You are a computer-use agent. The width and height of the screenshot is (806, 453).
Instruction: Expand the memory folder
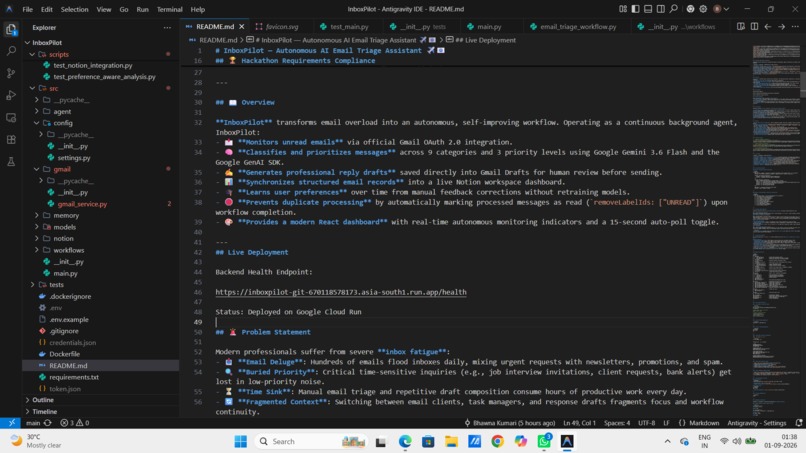tap(36, 215)
